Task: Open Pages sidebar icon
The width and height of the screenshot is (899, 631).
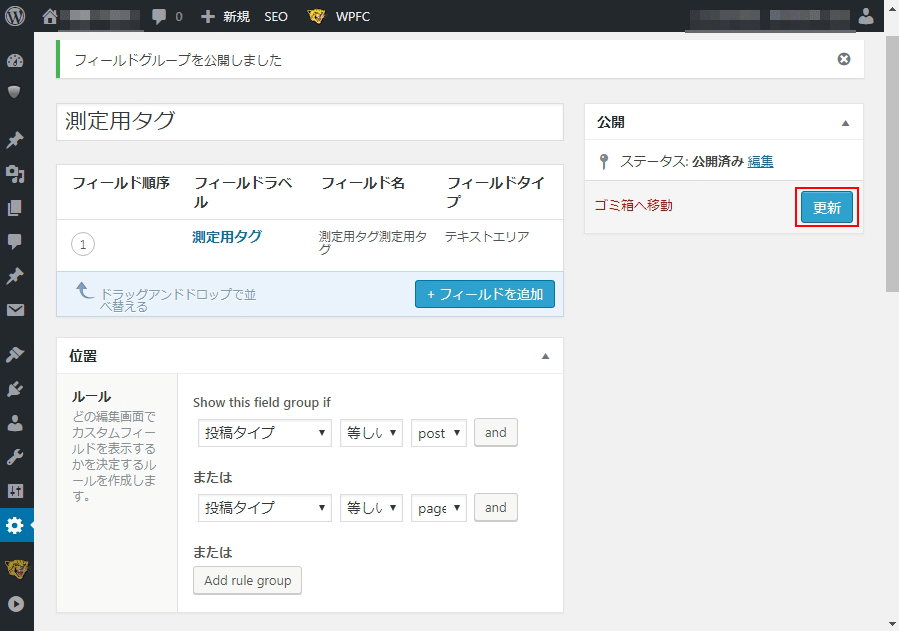Action: click(15, 207)
